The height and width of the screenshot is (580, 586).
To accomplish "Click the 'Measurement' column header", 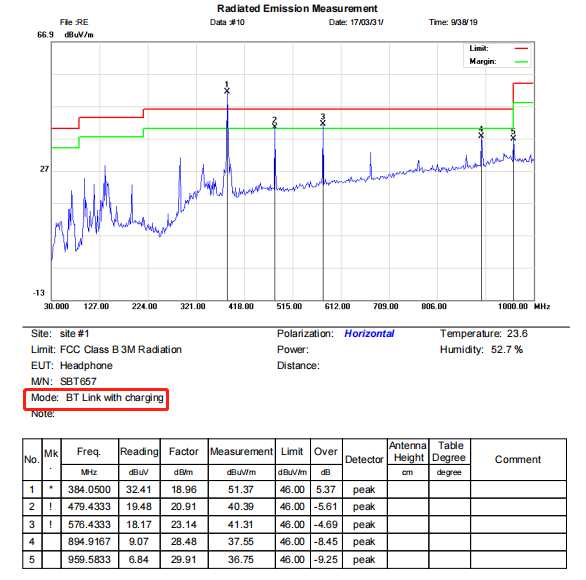I will point(241,452).
